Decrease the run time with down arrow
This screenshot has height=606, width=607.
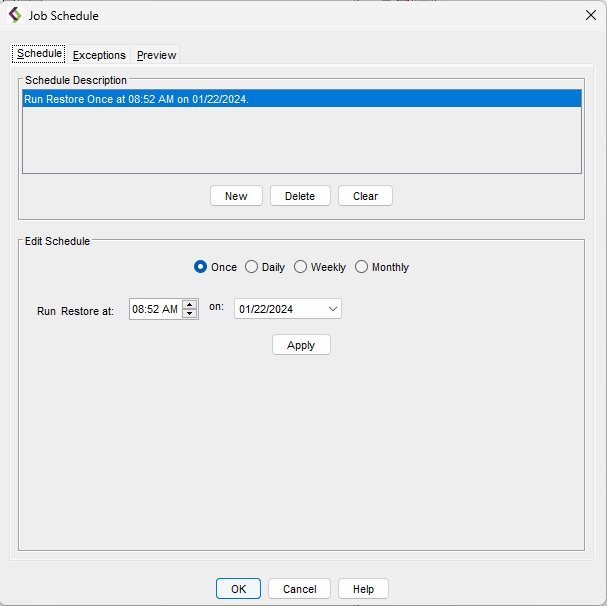pyautogui.click(x=190, y=315)
